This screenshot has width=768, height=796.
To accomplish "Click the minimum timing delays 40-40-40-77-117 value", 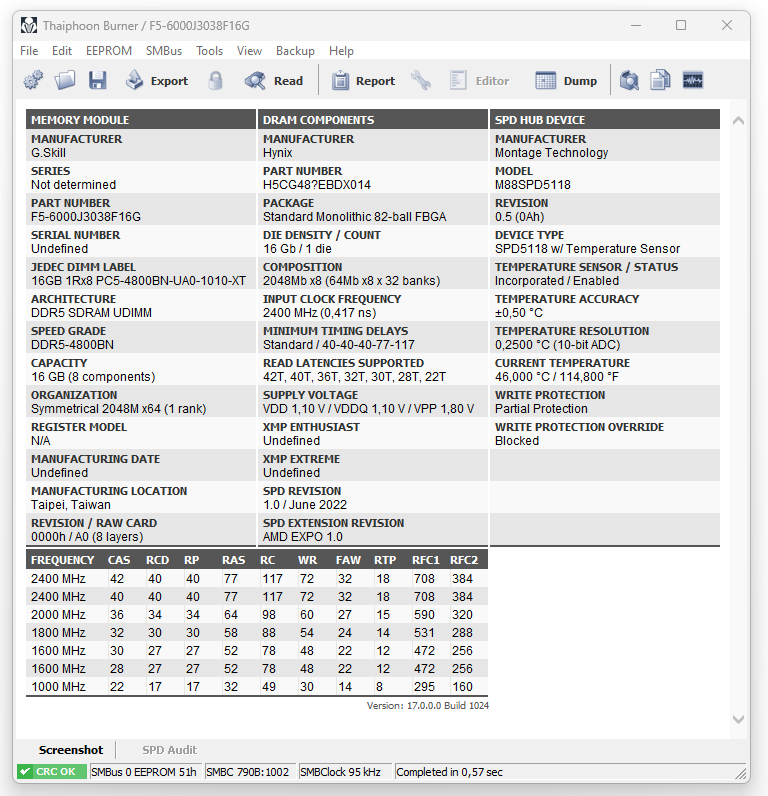I will pyautogui.click(x=339, y=345).
